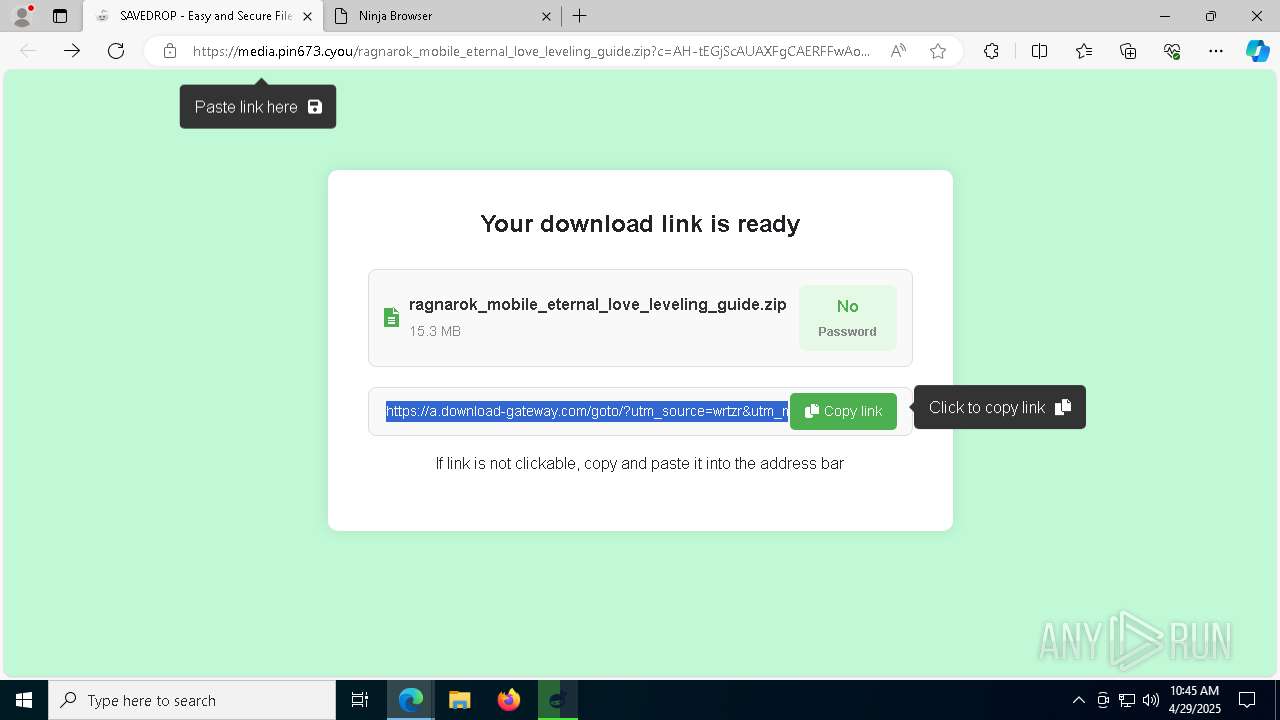Refresh the current page
1280x720 pixels.
coord(116,51)
